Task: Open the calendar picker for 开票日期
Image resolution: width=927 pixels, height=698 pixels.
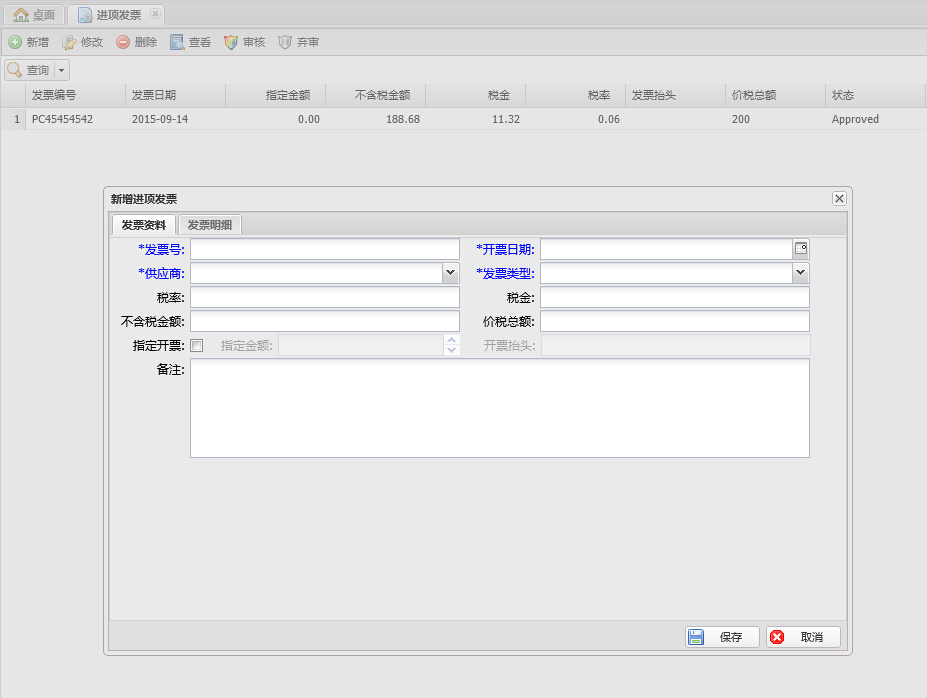Action: pos(801,249)
